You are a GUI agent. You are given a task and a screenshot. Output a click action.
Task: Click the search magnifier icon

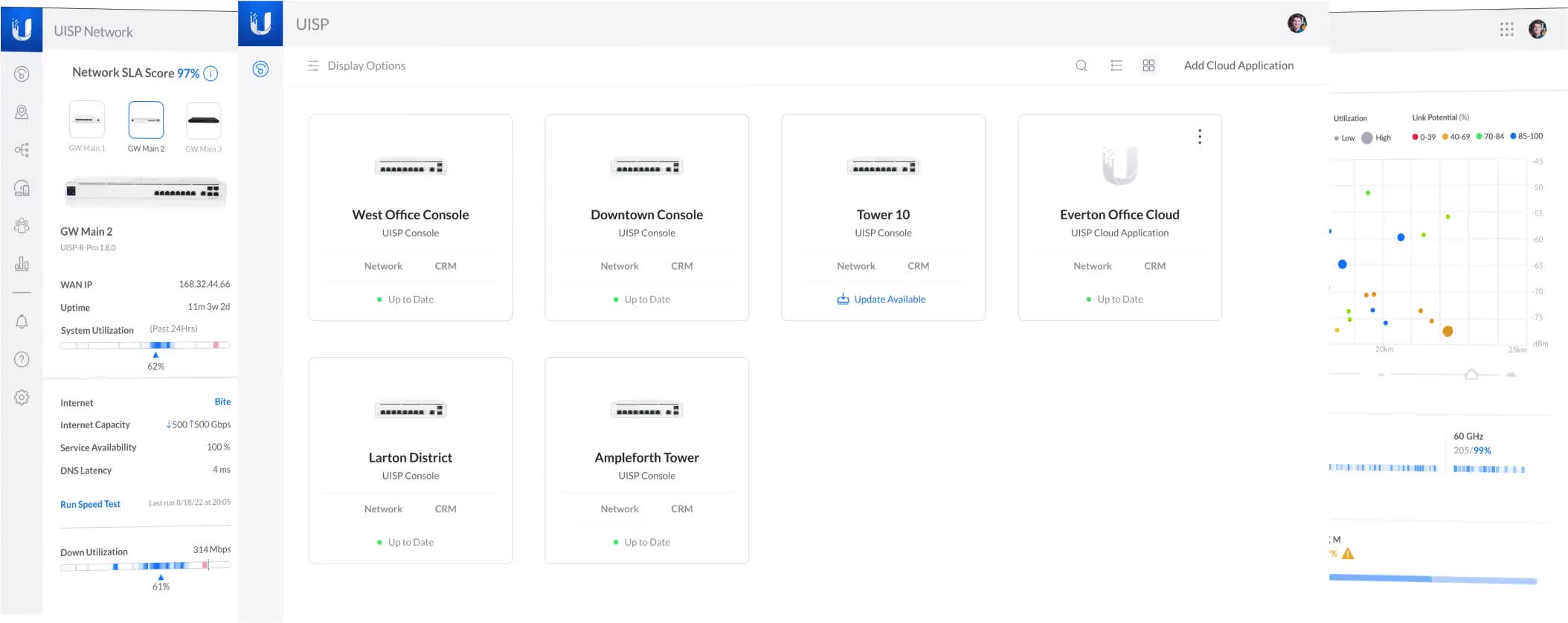1082,65
